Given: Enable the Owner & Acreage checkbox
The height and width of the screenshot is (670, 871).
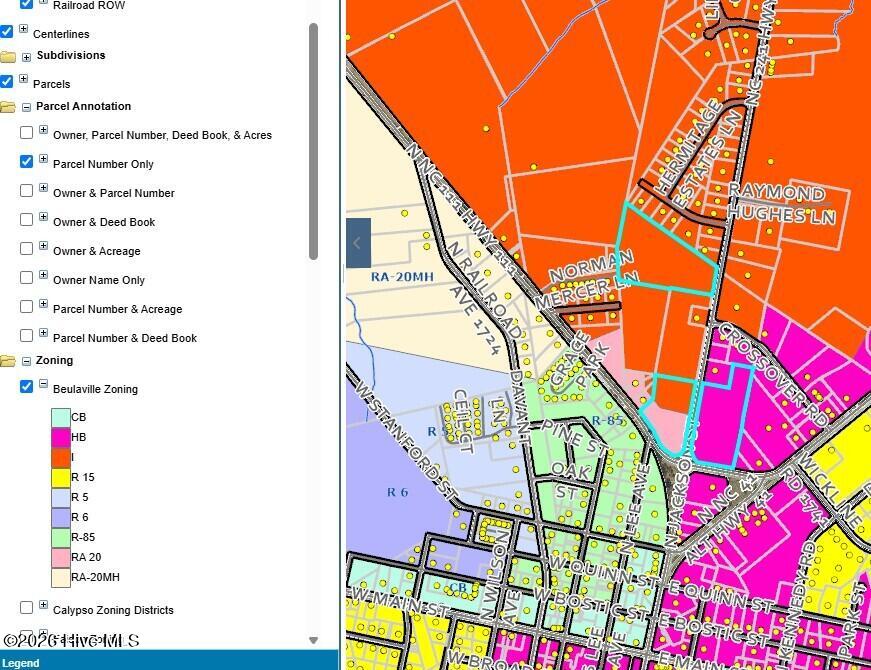Looking at the screenshot, I should pos(26,248).
